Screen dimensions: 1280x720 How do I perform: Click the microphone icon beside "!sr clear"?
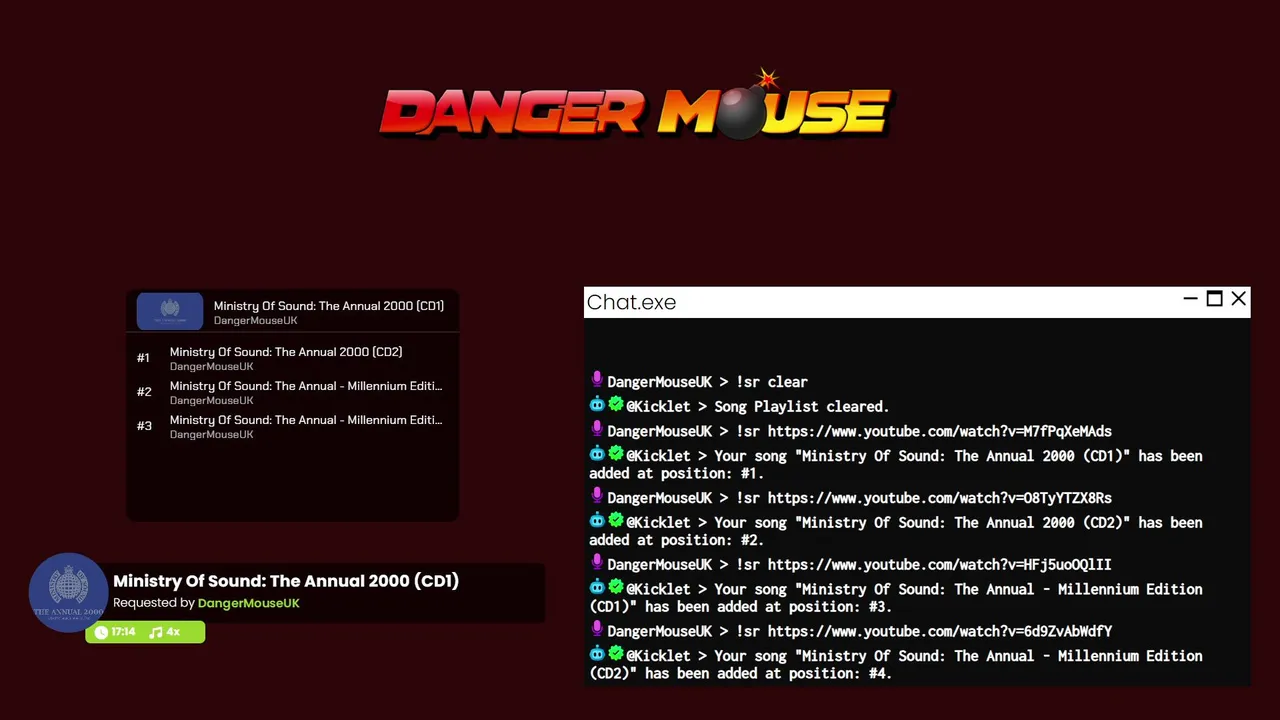pos(597,380)
